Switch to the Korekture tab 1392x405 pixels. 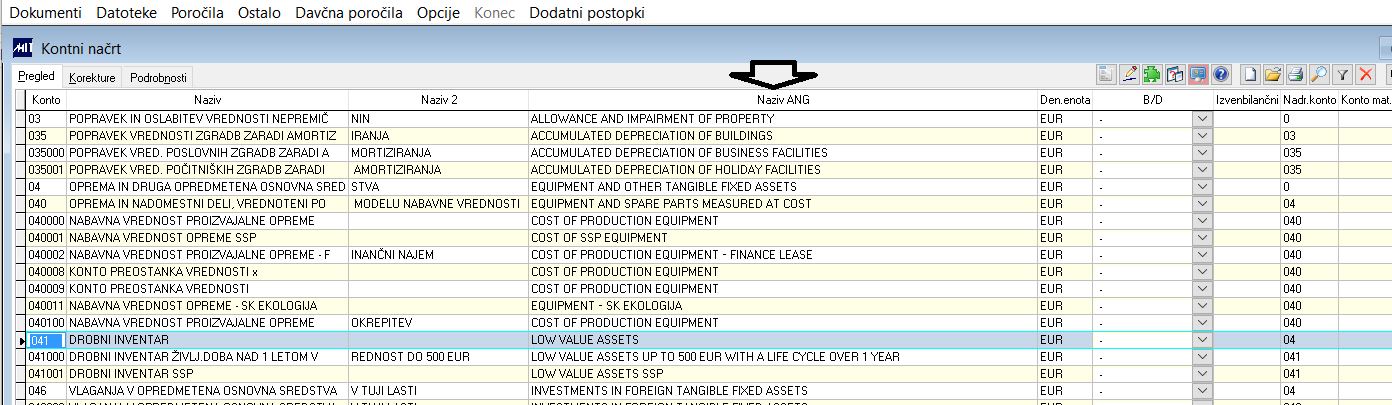click(92, 78)
